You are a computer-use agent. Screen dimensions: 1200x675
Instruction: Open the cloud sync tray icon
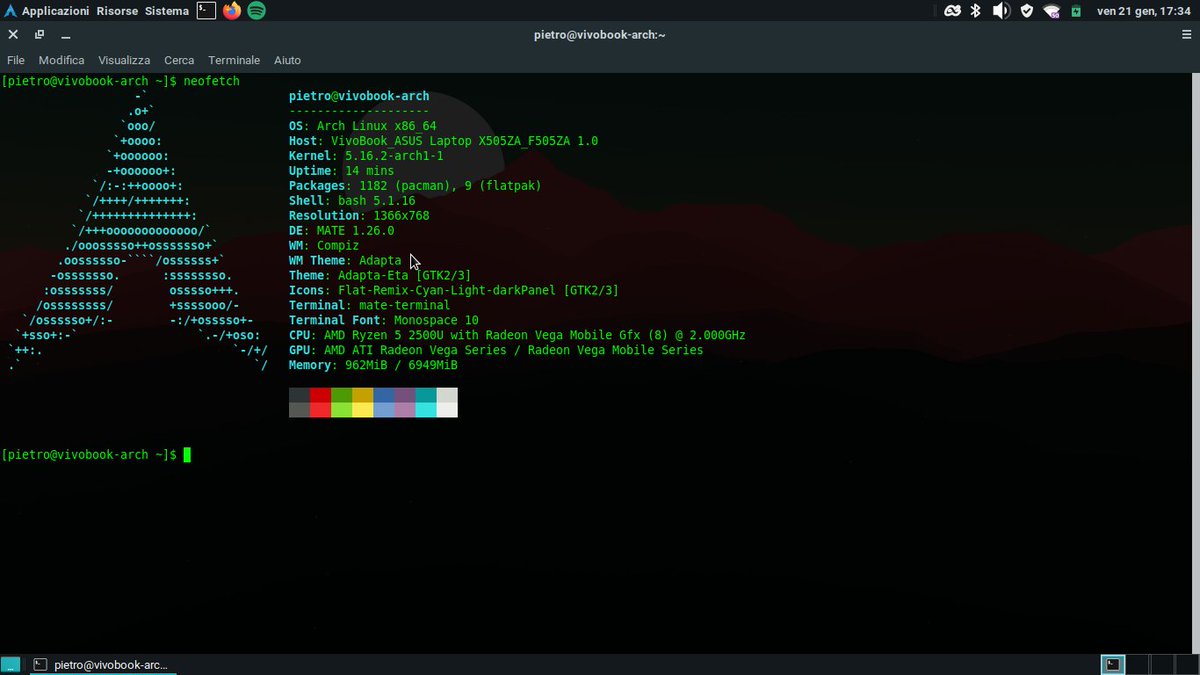pos(952,11)
